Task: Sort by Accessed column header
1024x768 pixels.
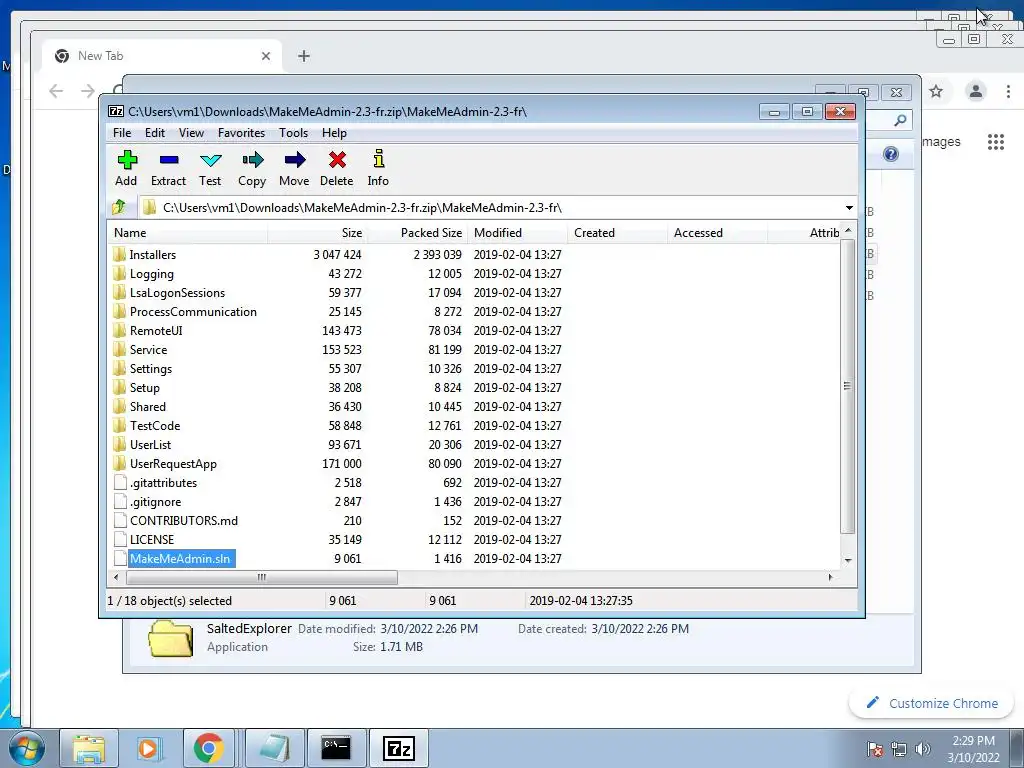Action: (717, 232)
